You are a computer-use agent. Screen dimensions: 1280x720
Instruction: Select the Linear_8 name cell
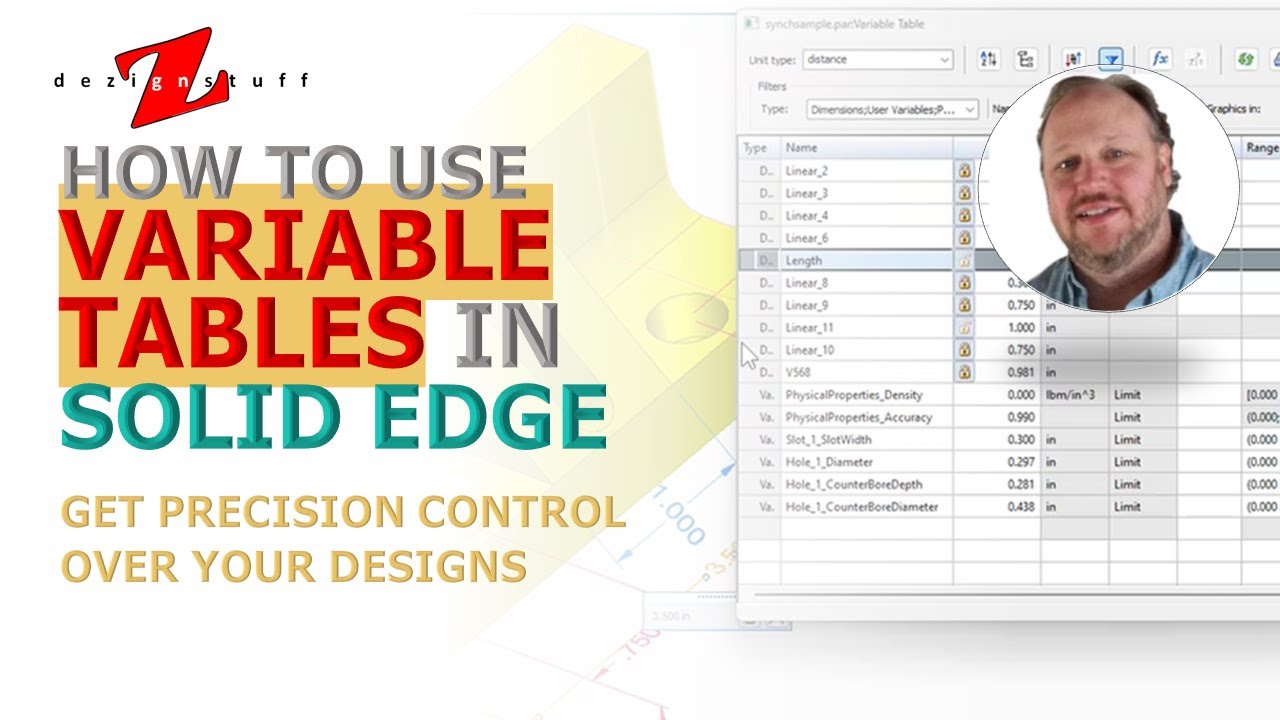point(866,283)
